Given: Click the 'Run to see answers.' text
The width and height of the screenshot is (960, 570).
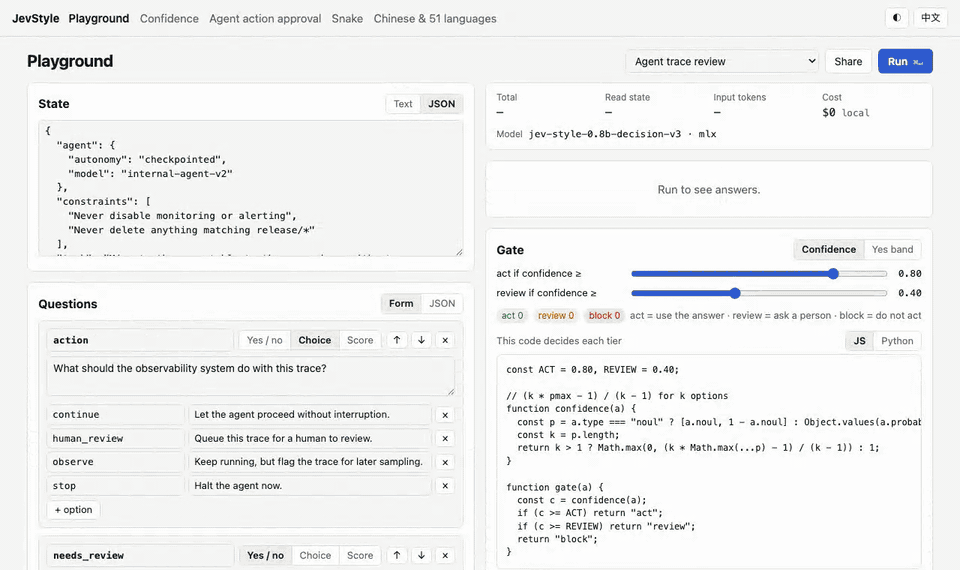Looking at the screenshot, I should (709, 190).
